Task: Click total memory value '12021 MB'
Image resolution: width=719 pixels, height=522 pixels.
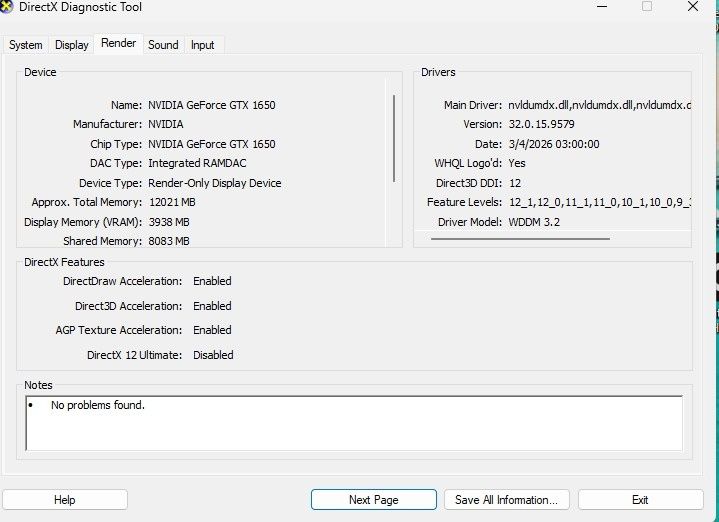Action: [x=172, y=202]
